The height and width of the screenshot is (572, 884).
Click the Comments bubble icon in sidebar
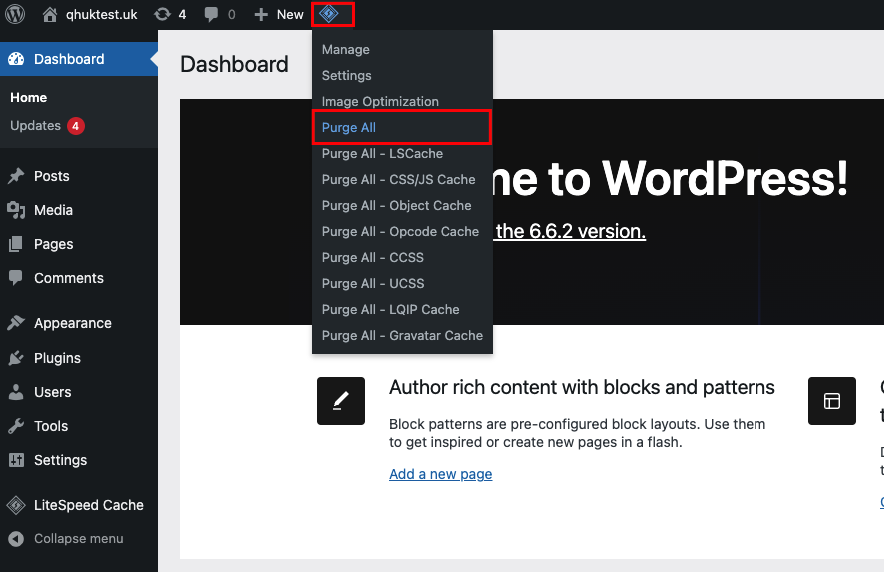point(16,278)
